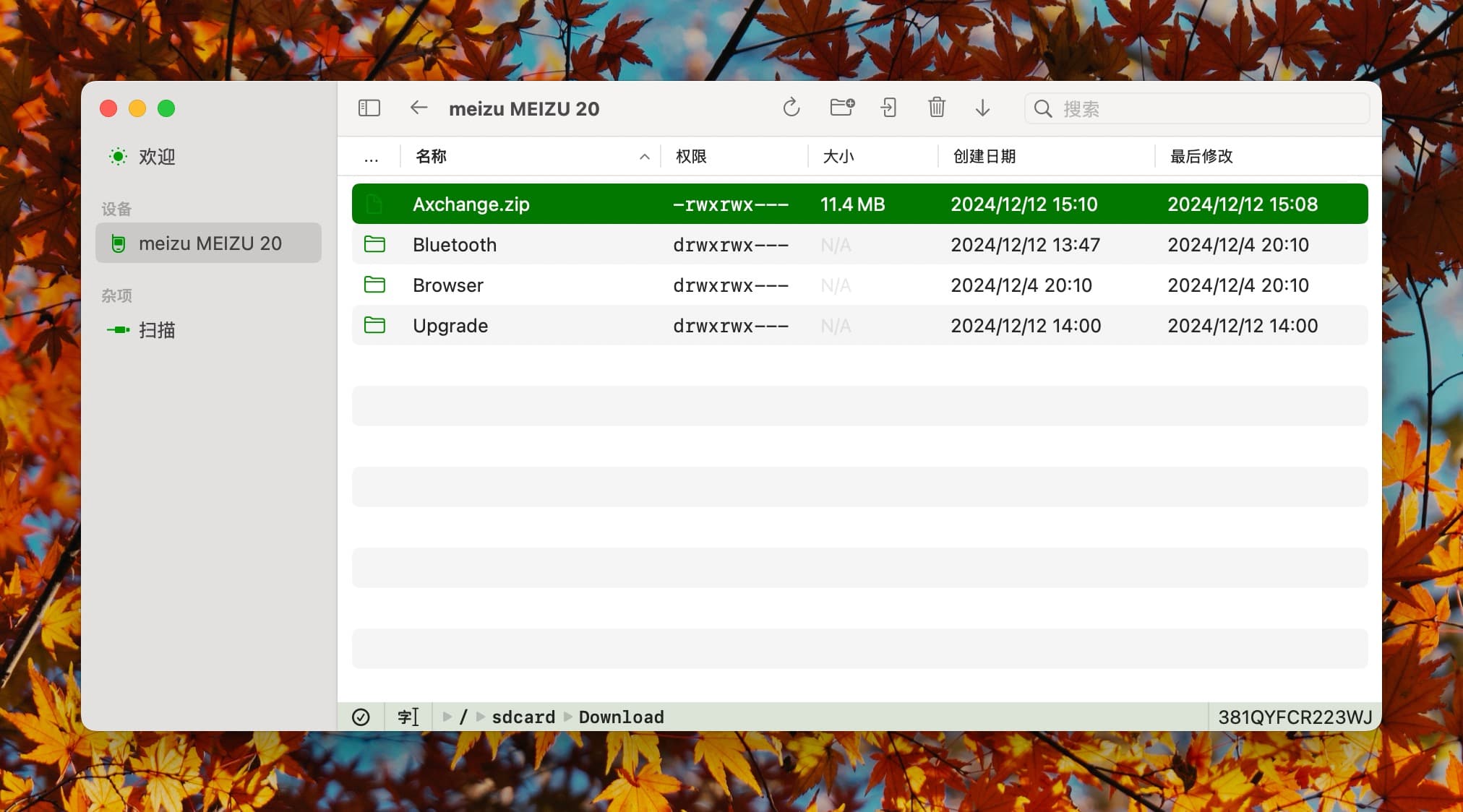Select the meizu MEIZU 20 device
The height and width of the screenshot is (812, 1463).
pyautogui.click(x=210, y=243)
